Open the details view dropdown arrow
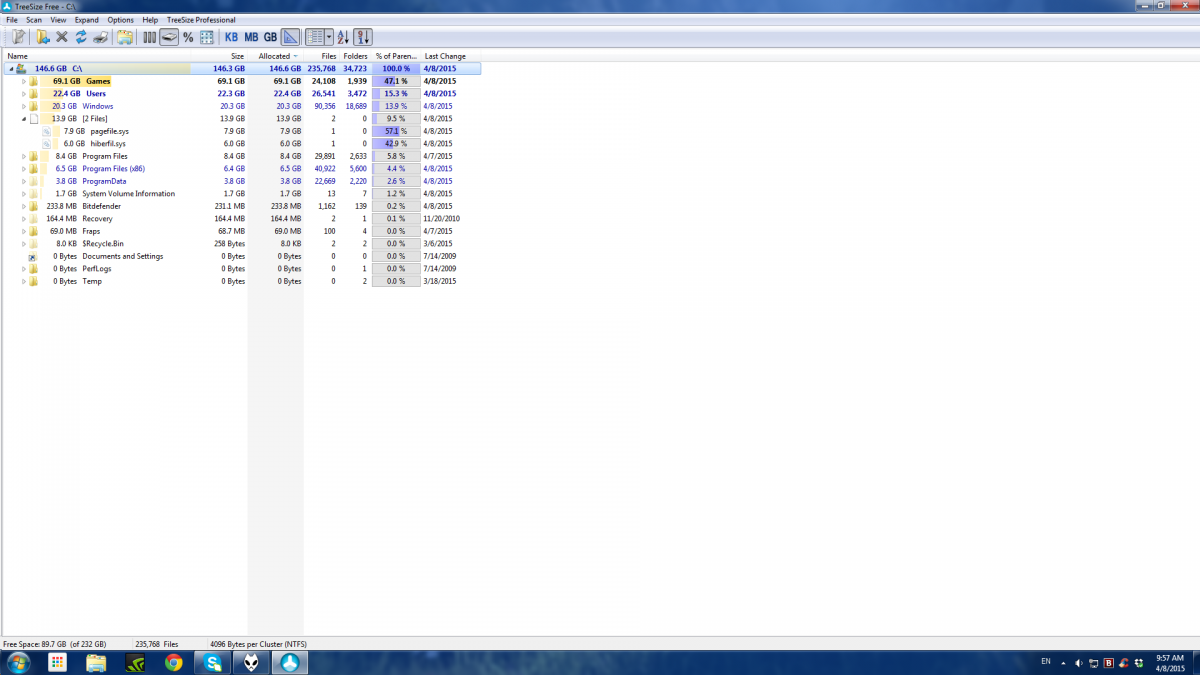The height and width of the screenshot is (675, 1200). pyautogui.click(x=328, y=37)
